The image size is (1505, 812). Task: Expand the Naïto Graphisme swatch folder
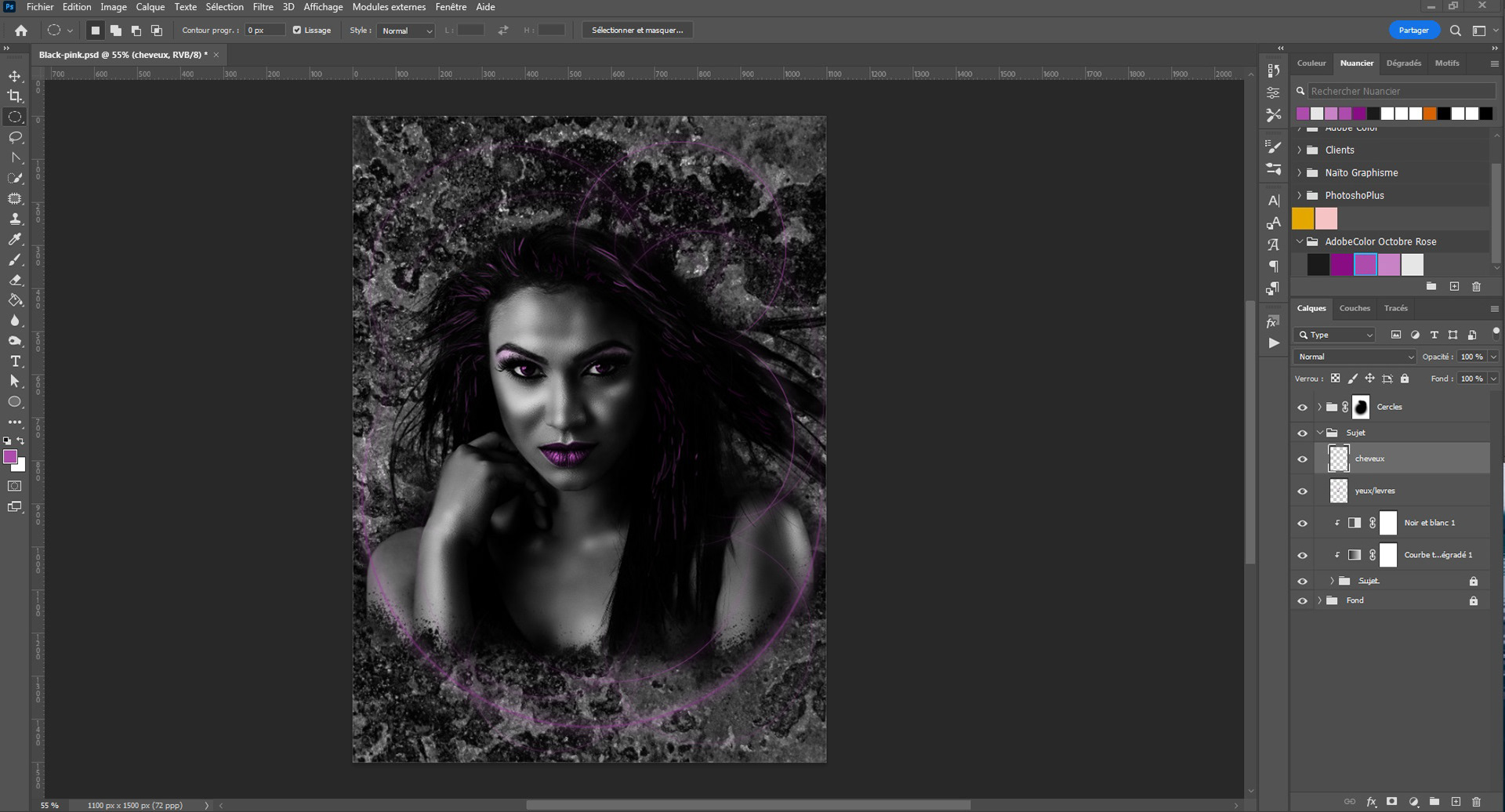(x=1300, y=172)
